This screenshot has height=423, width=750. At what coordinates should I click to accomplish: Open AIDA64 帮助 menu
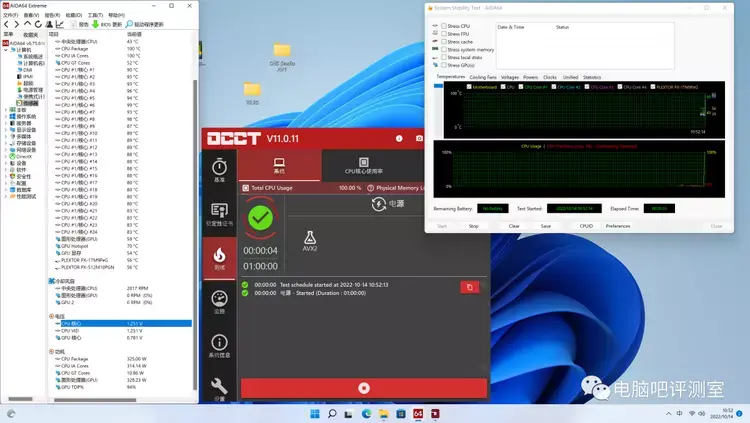coord(116,15)
